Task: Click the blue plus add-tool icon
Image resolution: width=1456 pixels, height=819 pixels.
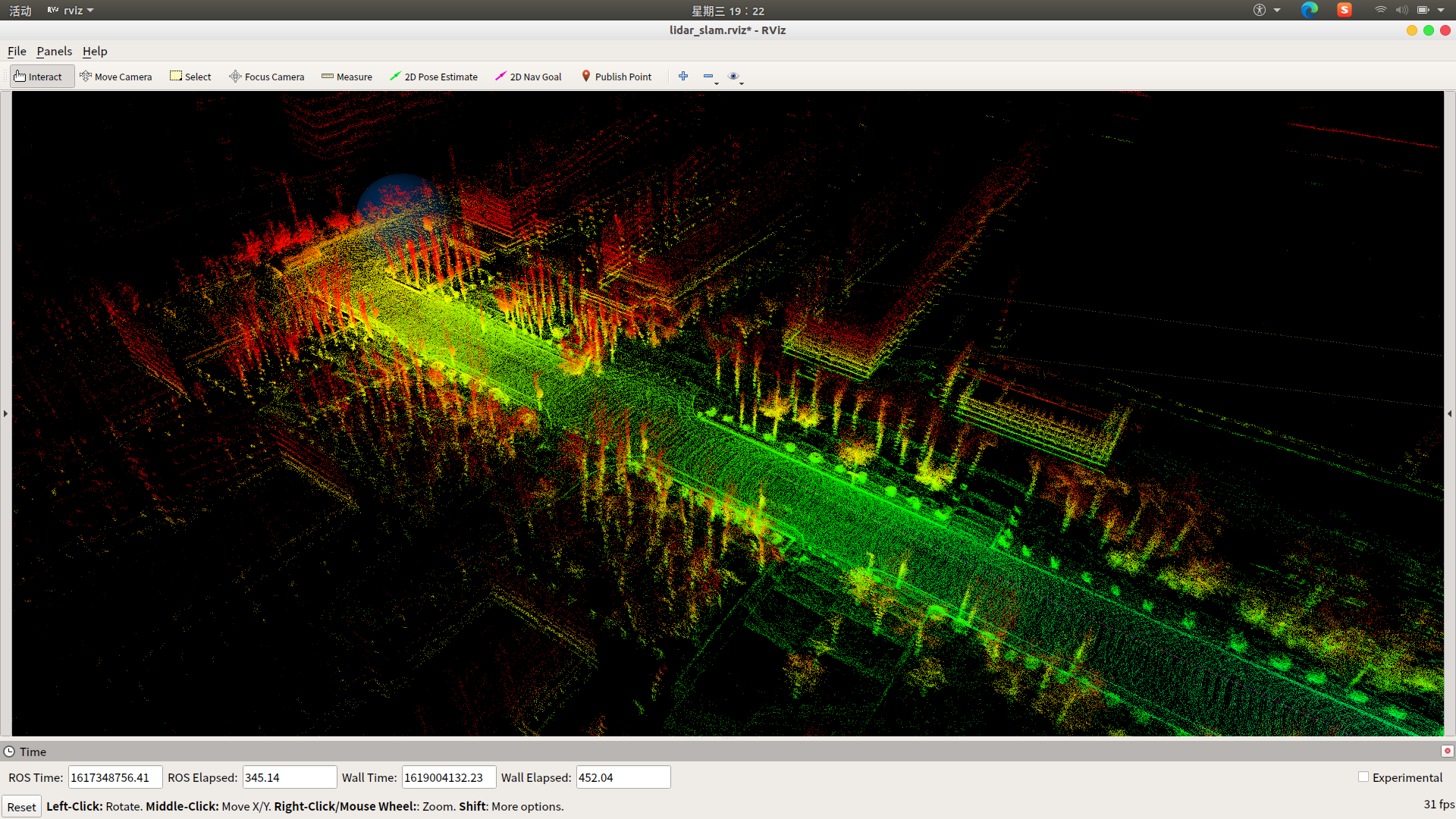Action: pos(683,76)
